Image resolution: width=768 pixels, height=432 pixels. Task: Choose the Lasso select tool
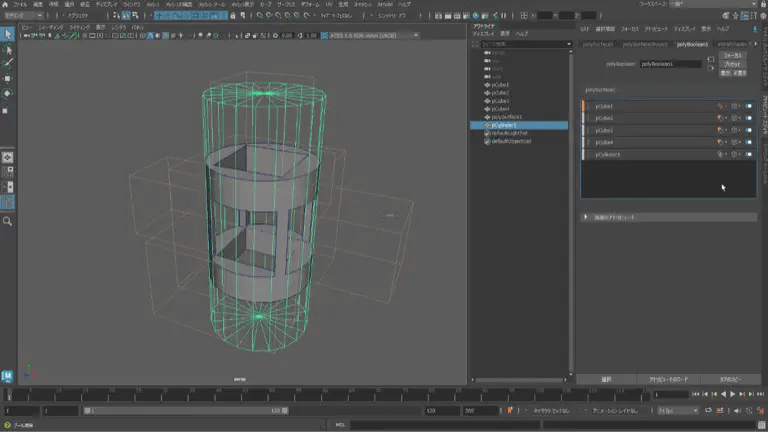[x=7, y=49]
